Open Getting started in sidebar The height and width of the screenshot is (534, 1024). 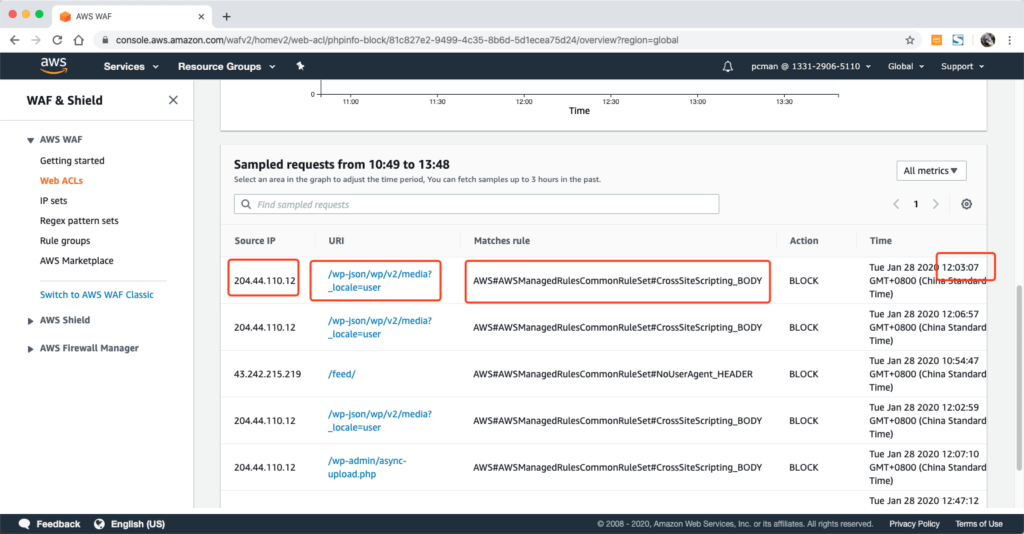tap(72, 161)
